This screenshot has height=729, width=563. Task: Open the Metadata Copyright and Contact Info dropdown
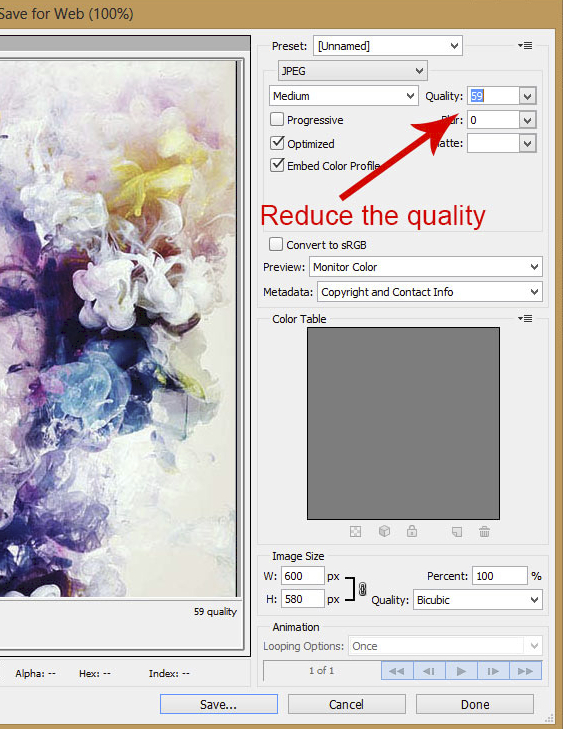[x=430, y=292]
